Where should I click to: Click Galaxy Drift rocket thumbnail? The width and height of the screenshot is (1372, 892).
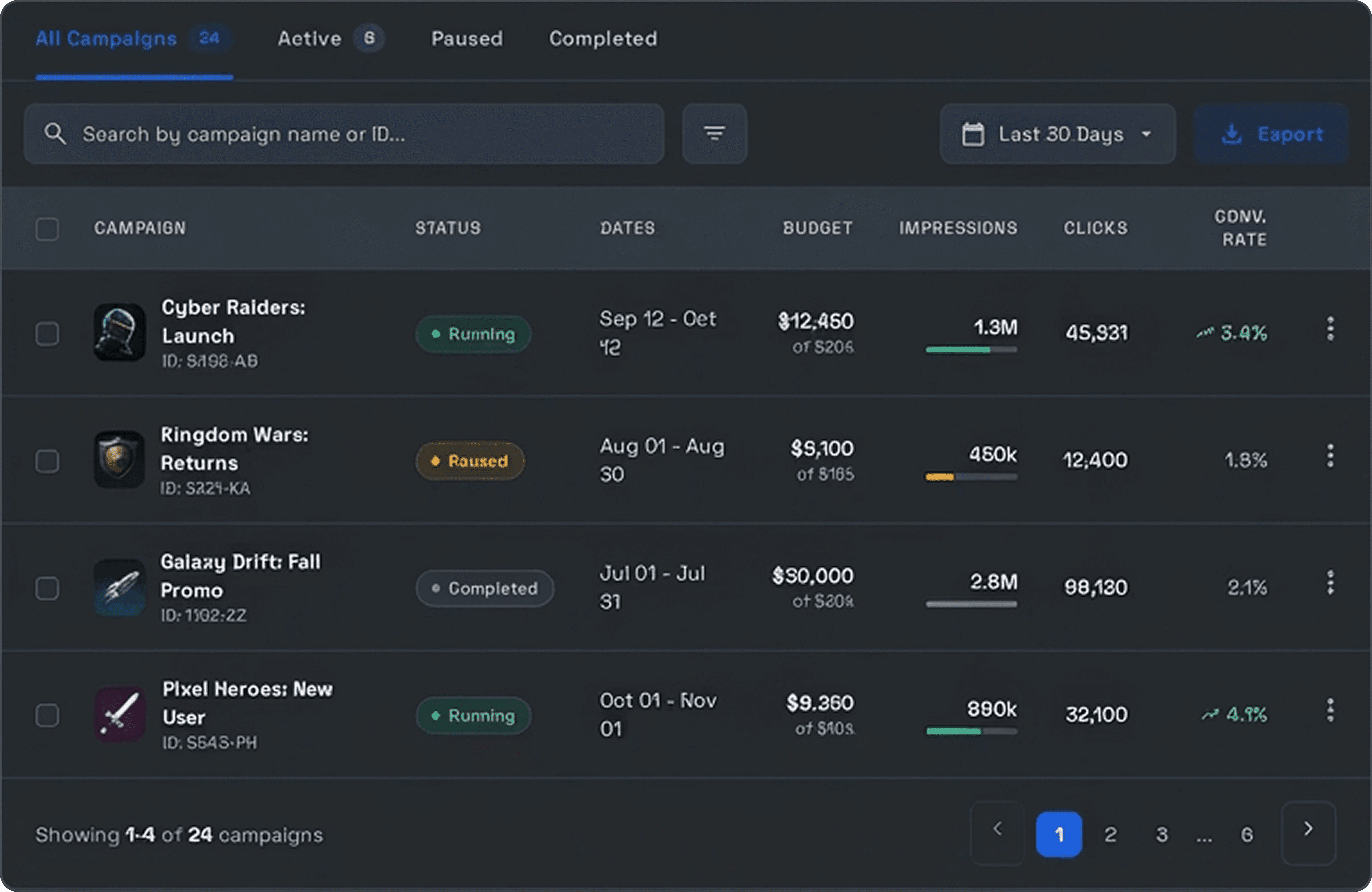click(119, 587)
